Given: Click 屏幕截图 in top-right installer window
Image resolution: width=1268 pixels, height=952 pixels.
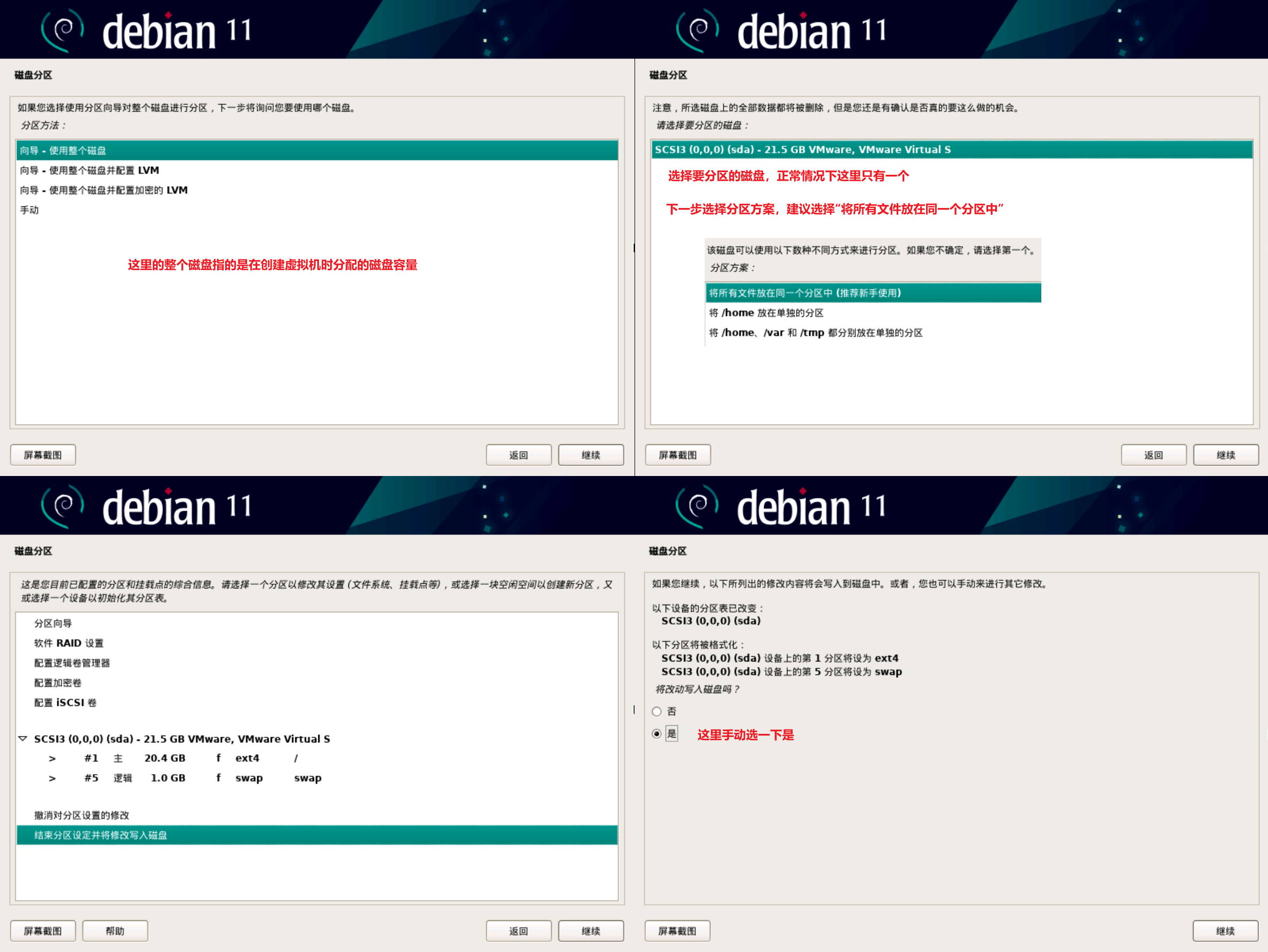Looking at the screenshot, I should pyautogui.click(x=678, y=455).
